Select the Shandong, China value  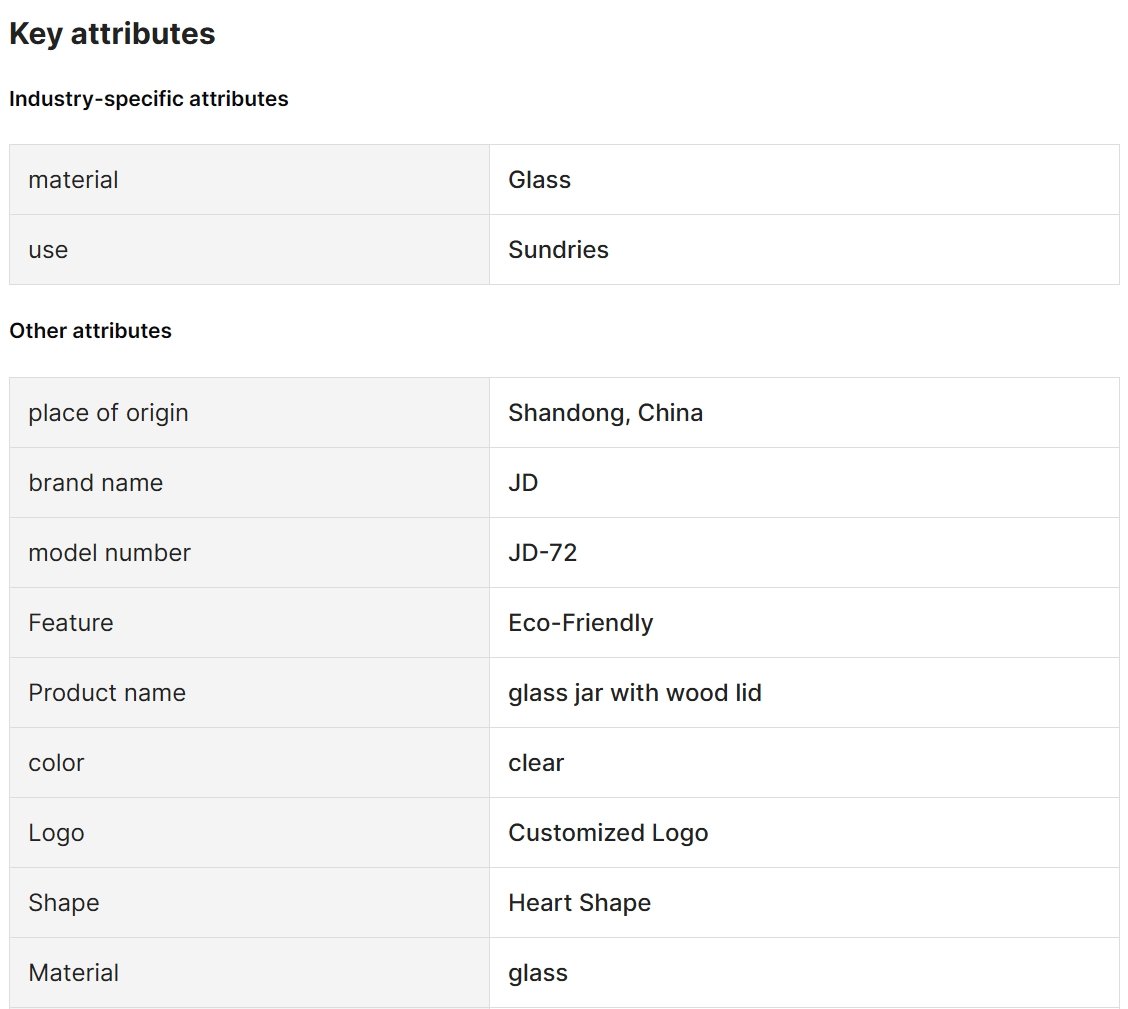tap(606, 413)
